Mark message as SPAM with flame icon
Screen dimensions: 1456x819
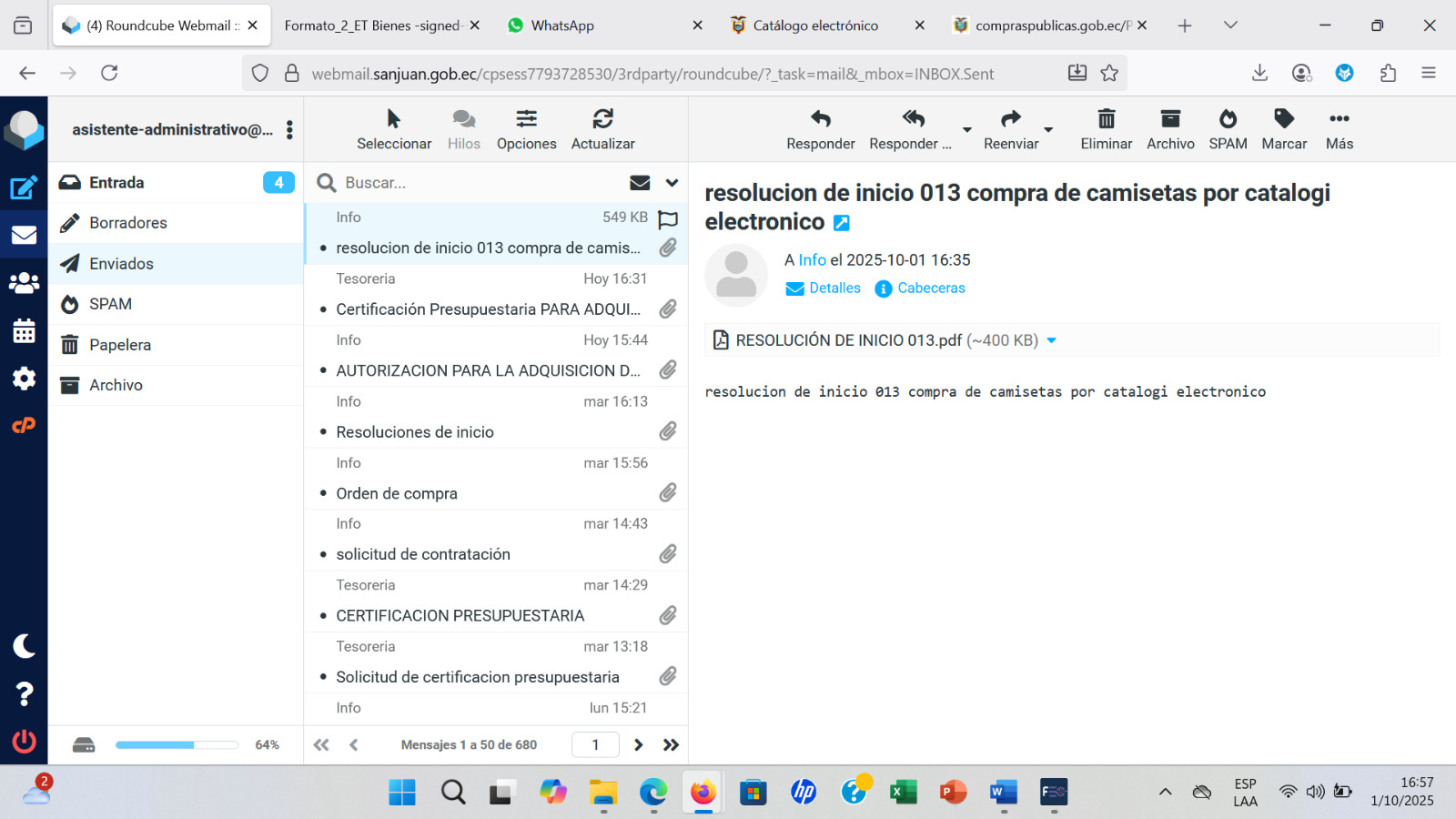[1228, 119]
